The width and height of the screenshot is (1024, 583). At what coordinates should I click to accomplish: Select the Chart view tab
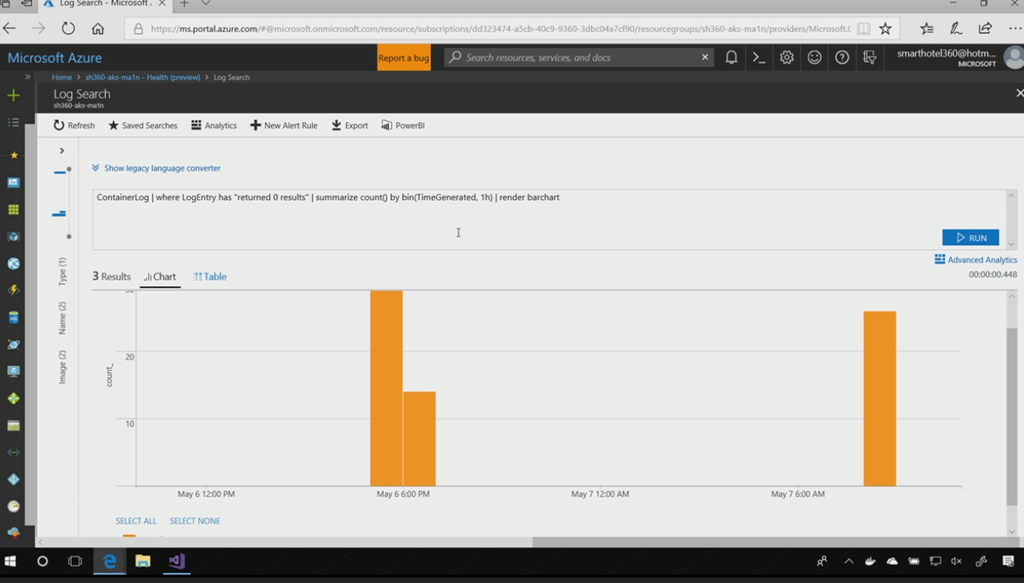point(160,277)
